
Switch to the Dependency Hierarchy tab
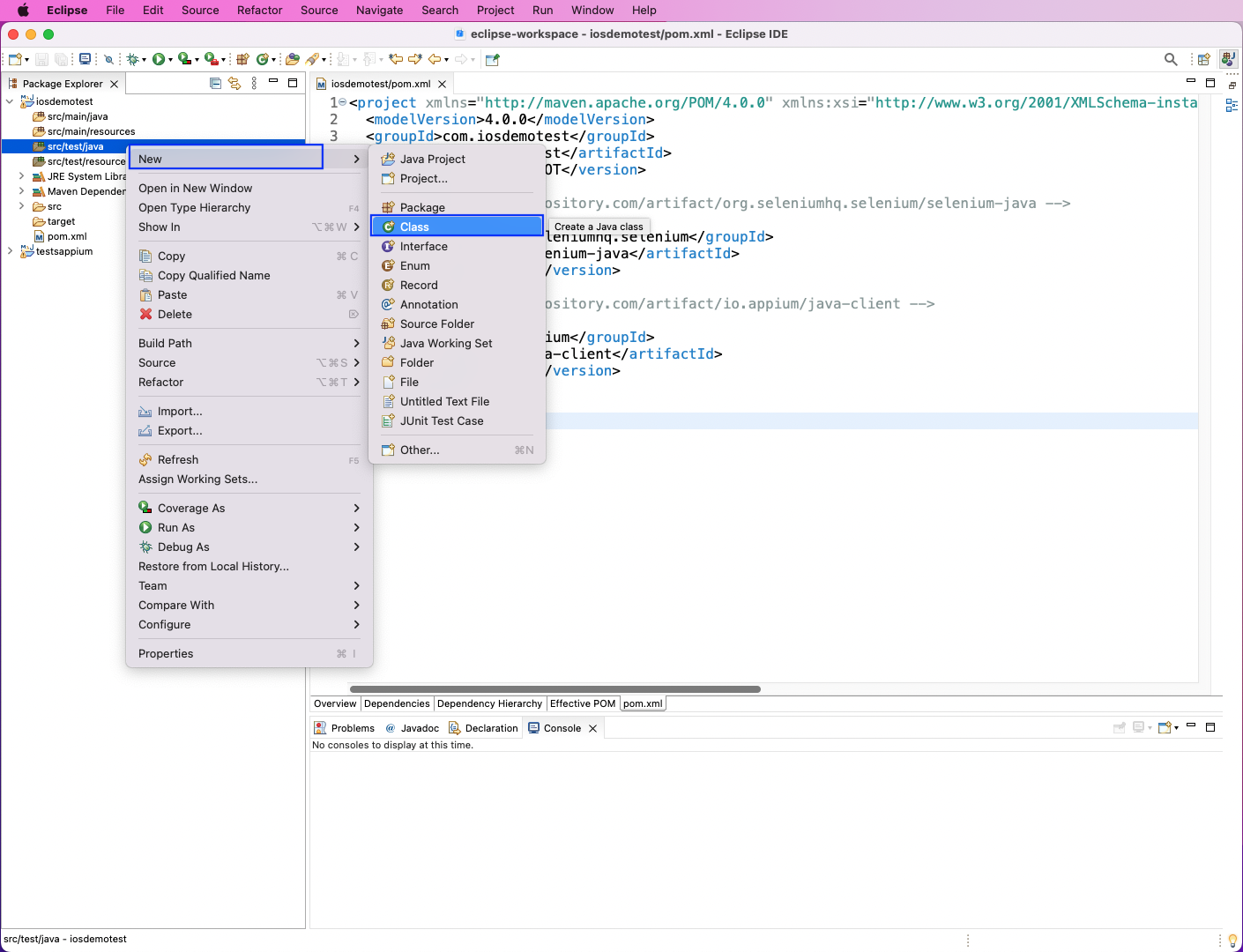[x=489, y=703]
